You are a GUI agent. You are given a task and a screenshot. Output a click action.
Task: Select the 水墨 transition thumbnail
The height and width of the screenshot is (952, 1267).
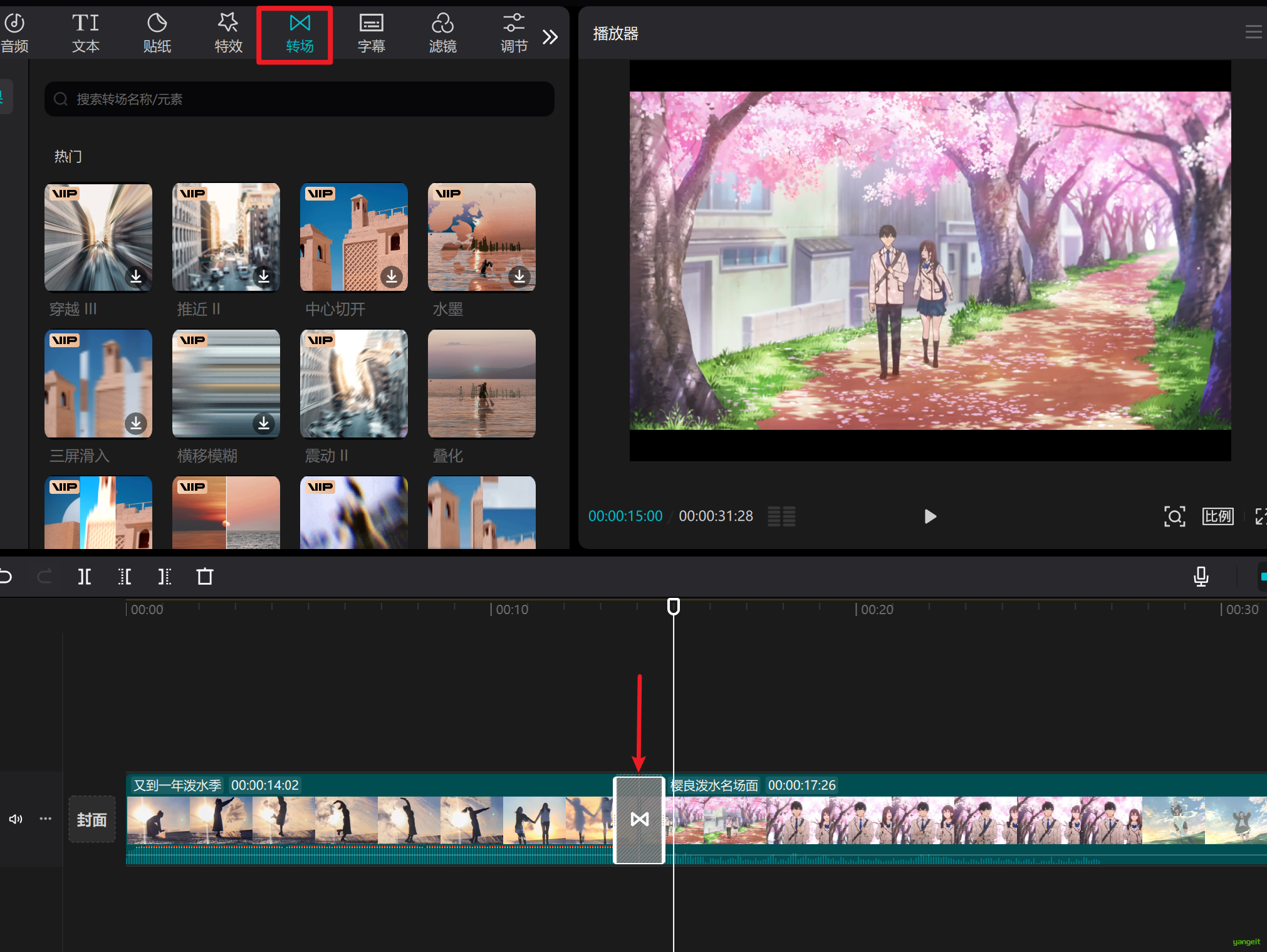coord(482,237)
